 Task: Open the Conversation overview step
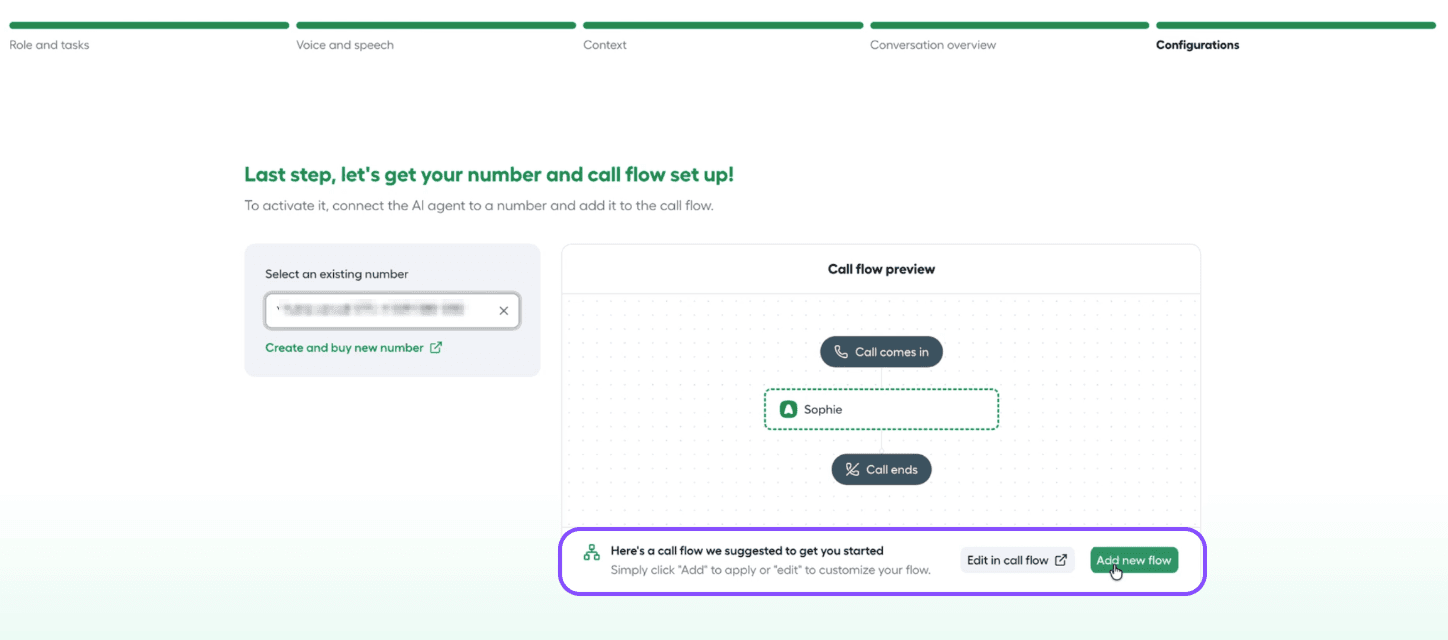(933, 45)
